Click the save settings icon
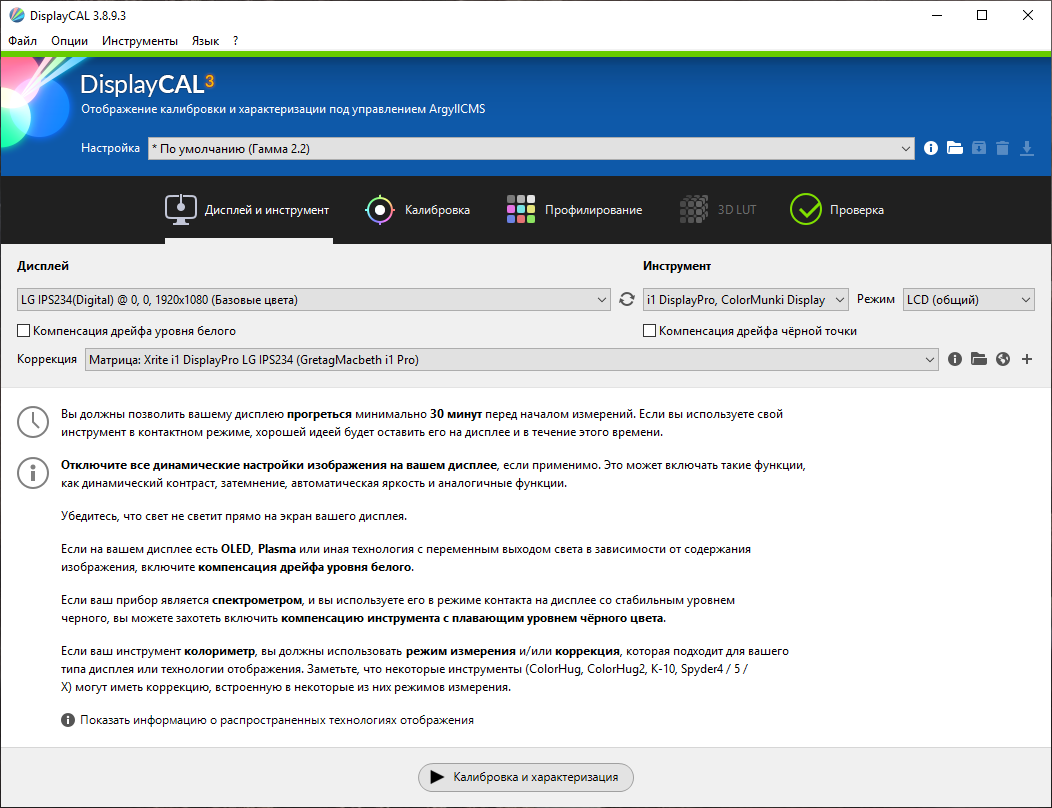Viewport: 1052px width, 808px height. coord(979,148)
